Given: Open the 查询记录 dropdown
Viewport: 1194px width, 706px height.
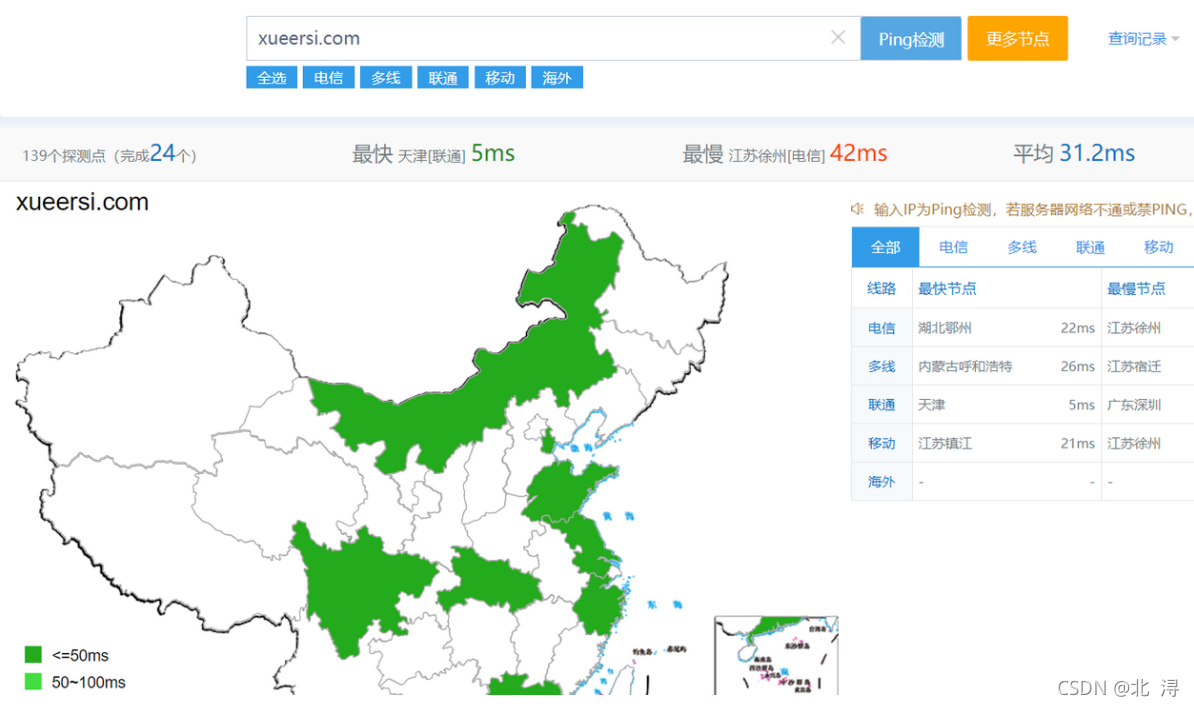Looking at the screenshot, I should [x=1143, y=38].
